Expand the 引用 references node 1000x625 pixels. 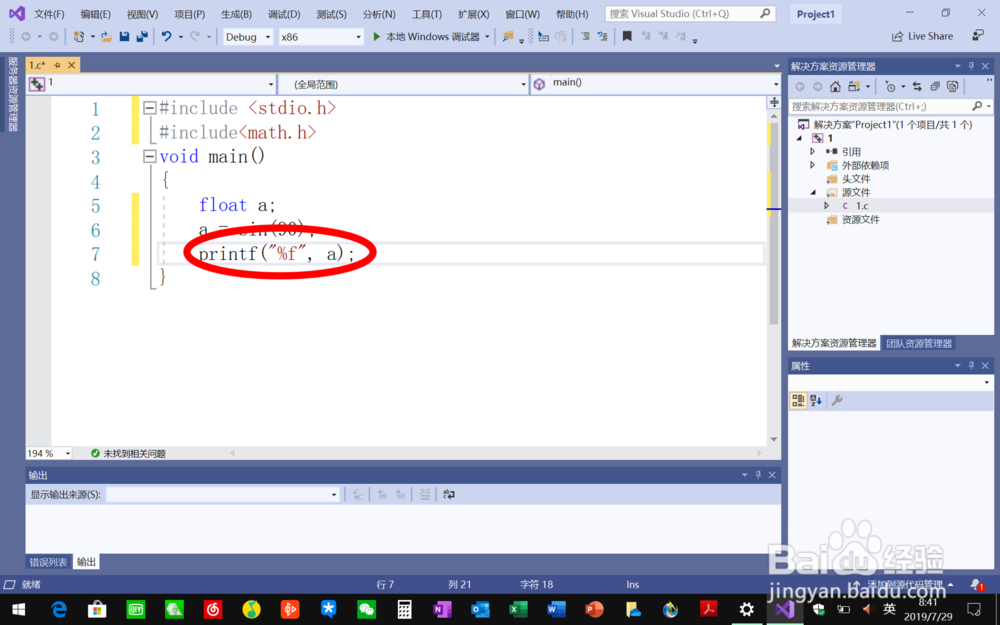[x=812, y=152]
